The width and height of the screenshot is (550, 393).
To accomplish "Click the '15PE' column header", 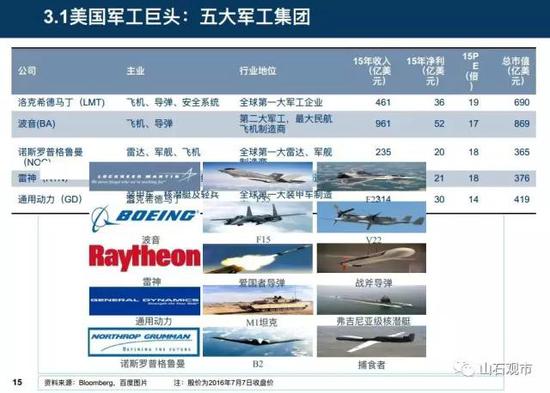I will 471,71.
